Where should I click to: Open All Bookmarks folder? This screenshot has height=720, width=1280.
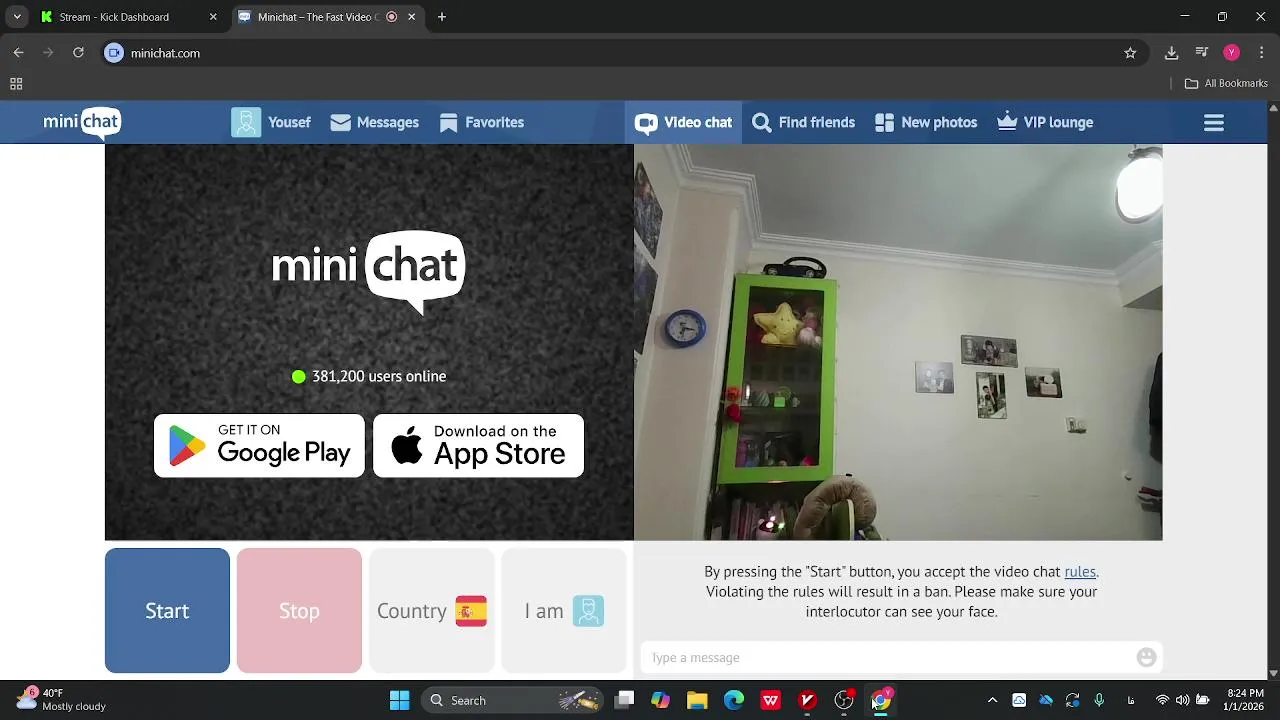coord(1226,84)
